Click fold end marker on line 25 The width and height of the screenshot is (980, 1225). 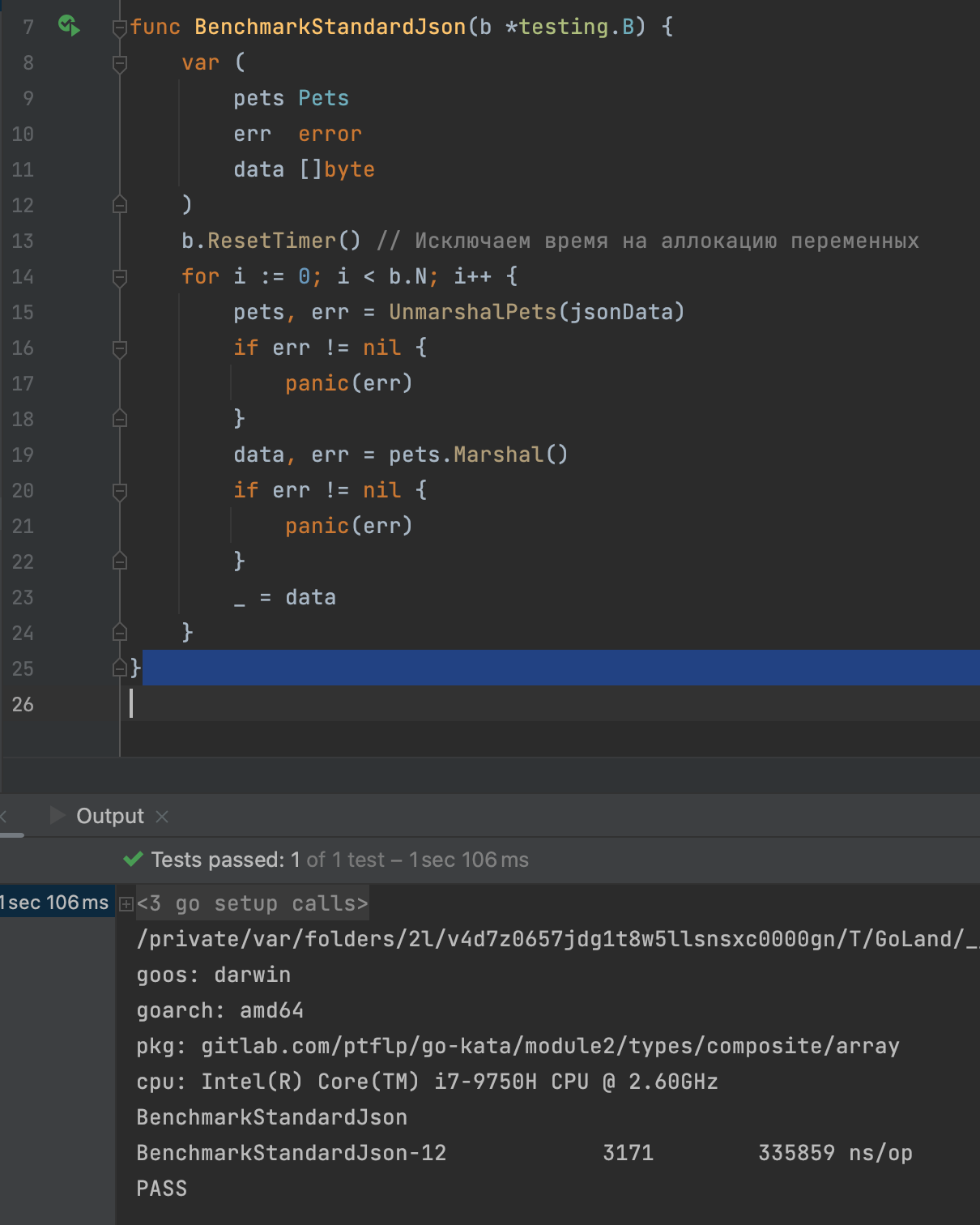pyautogui.click(x=120, y=668)
